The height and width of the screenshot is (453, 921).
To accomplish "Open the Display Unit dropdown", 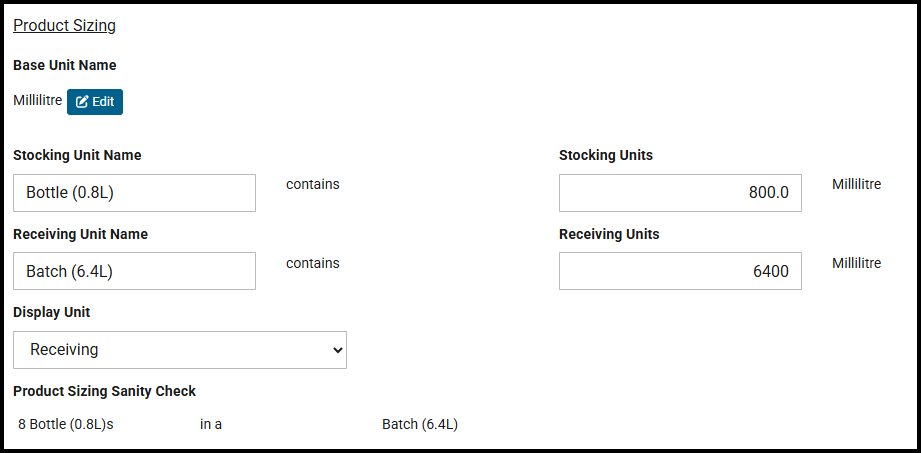I will click(180, 350).
